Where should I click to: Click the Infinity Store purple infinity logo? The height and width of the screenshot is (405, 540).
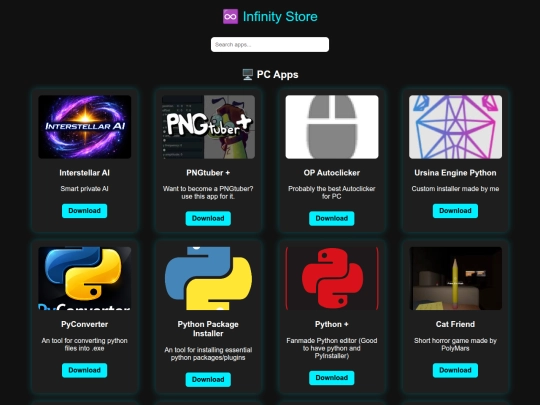[x=230, y=17]
